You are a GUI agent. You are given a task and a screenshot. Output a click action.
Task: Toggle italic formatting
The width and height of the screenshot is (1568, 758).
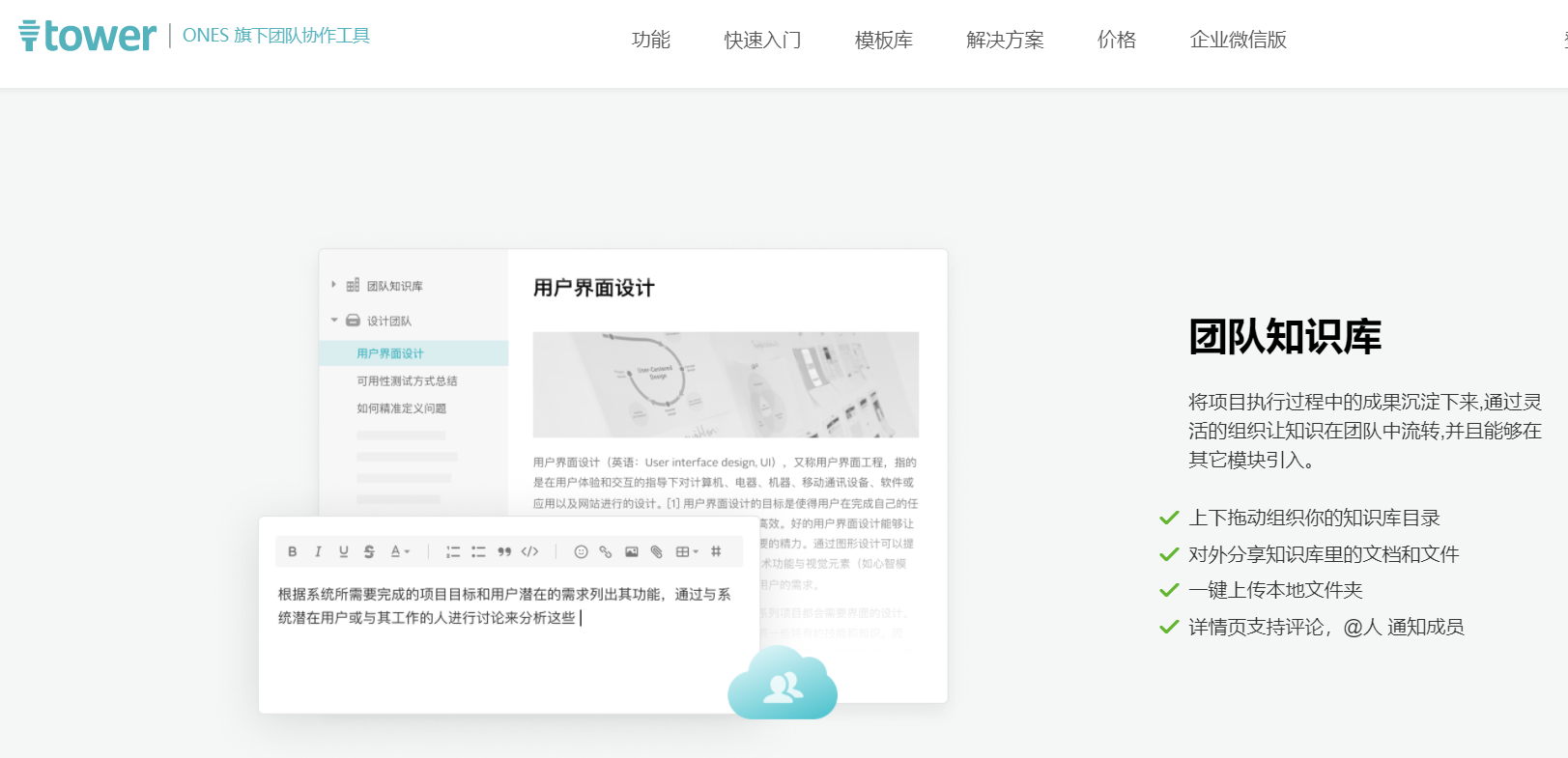pyautogui.click(x=318, y=551)
